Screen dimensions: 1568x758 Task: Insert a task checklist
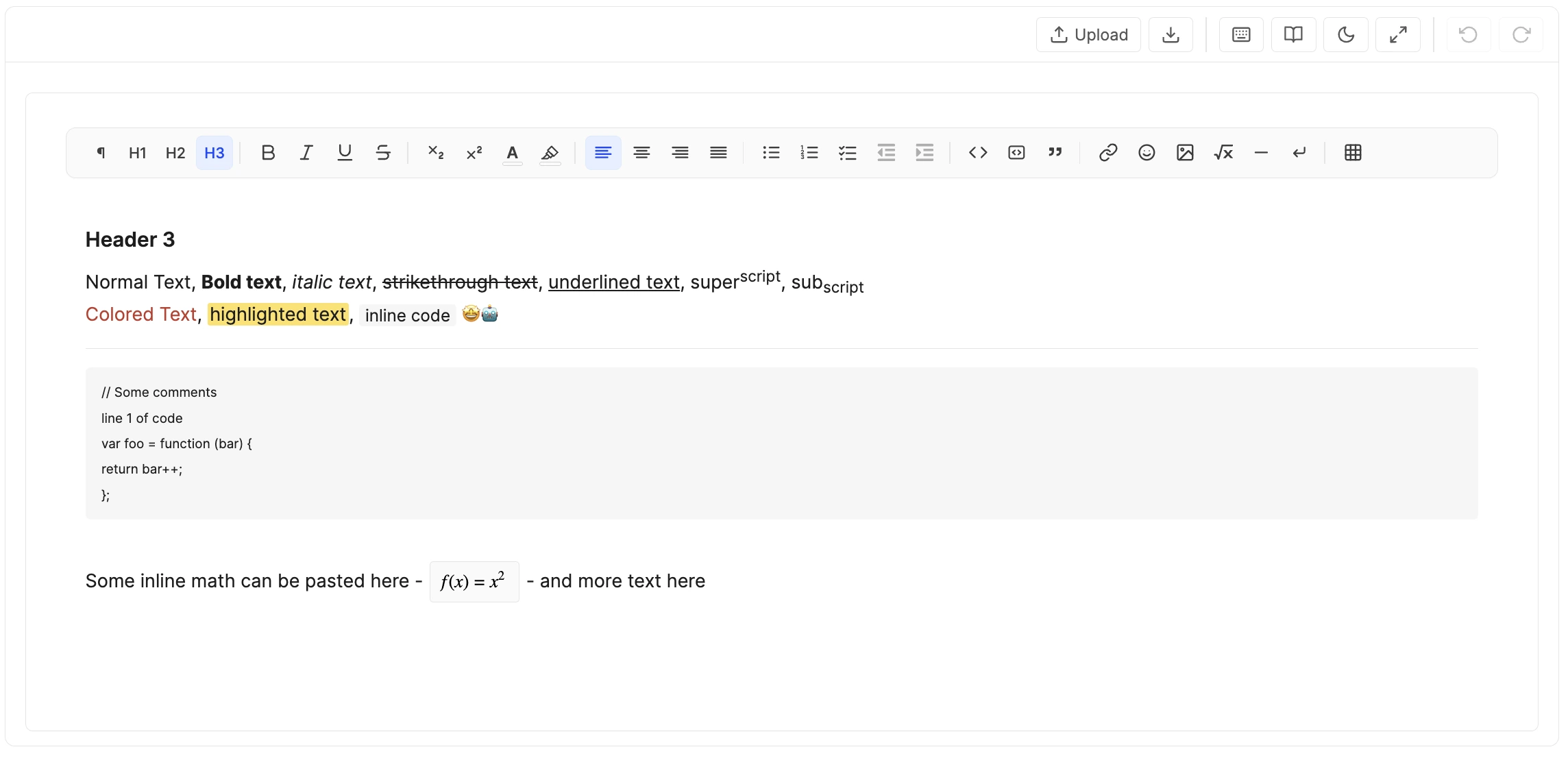(x=848, y=152)
